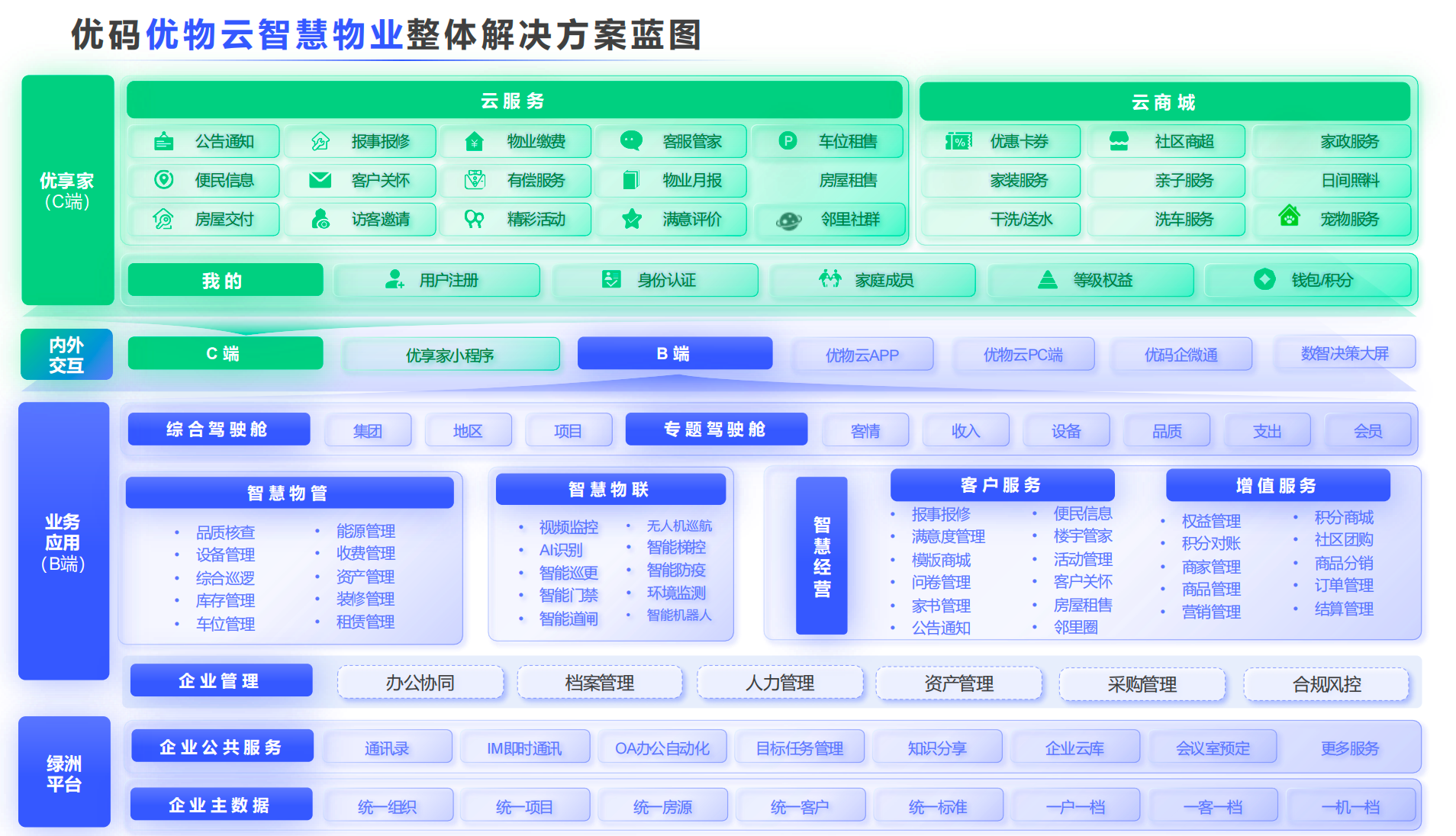Select the 物业缴费 house icon
This screenshot has height=836, width=1456.
click(475, 141)
